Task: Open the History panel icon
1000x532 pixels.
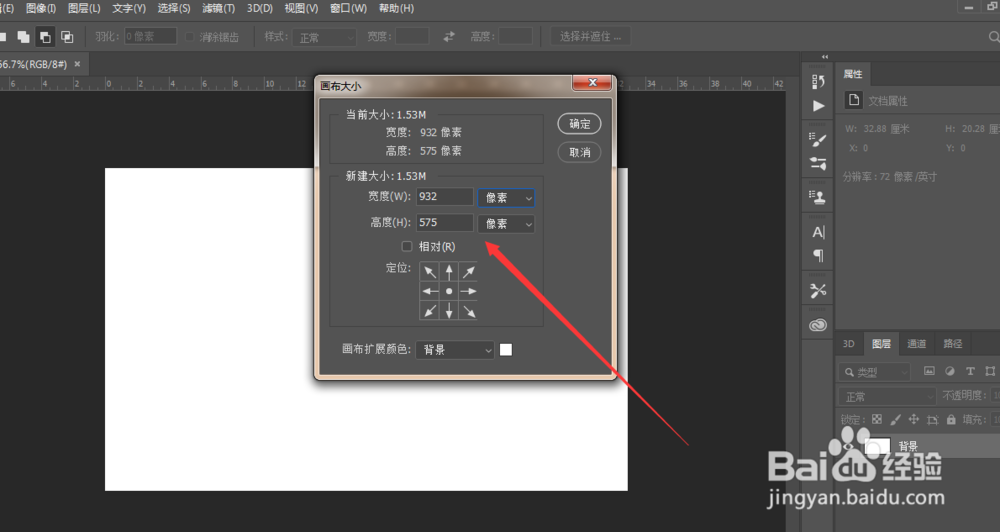Action: click(x=818, y=82)
